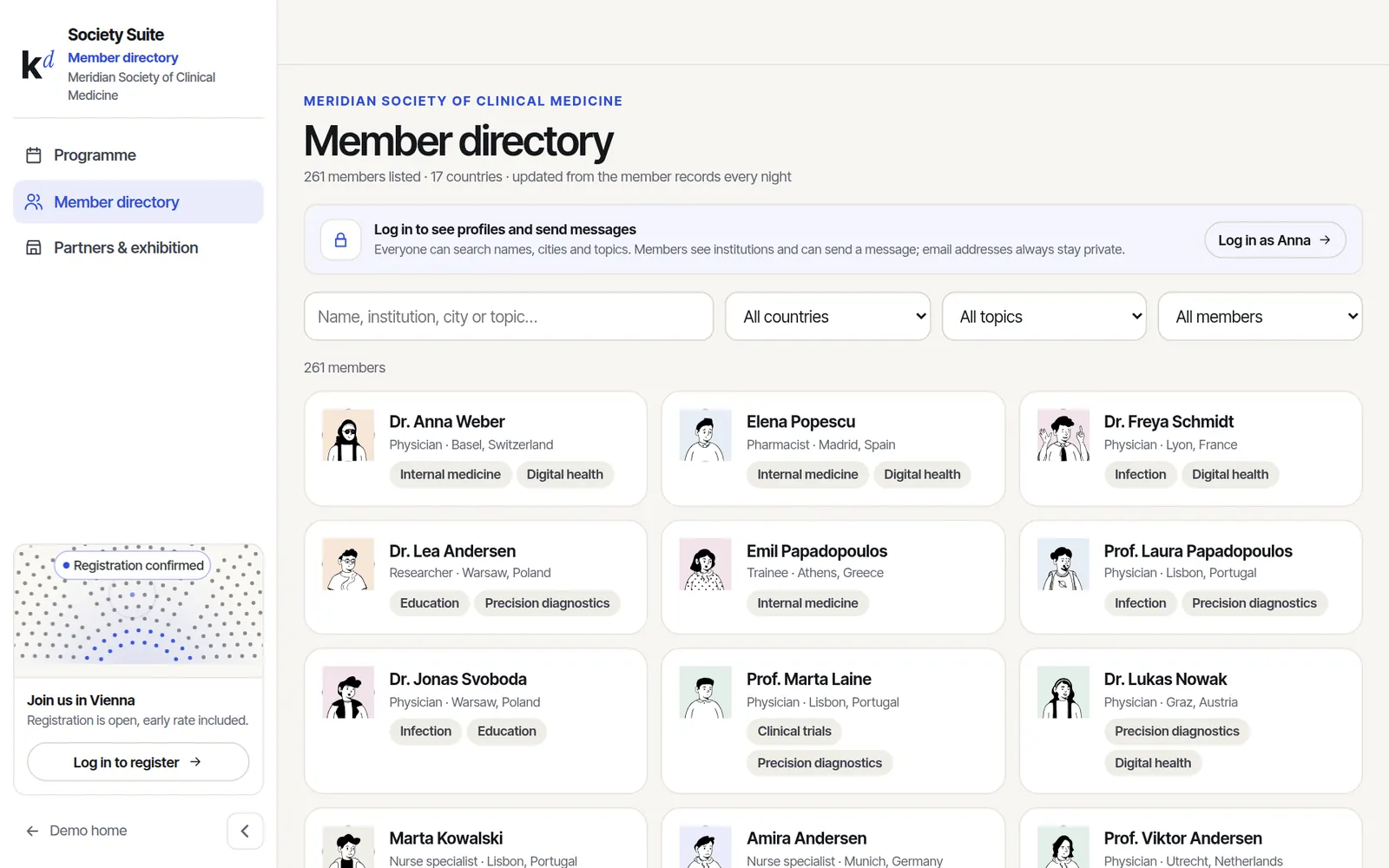Collapse the sidebar with the chevron button
This screenshot has height=868, width=1389.
tap(245, 832)
